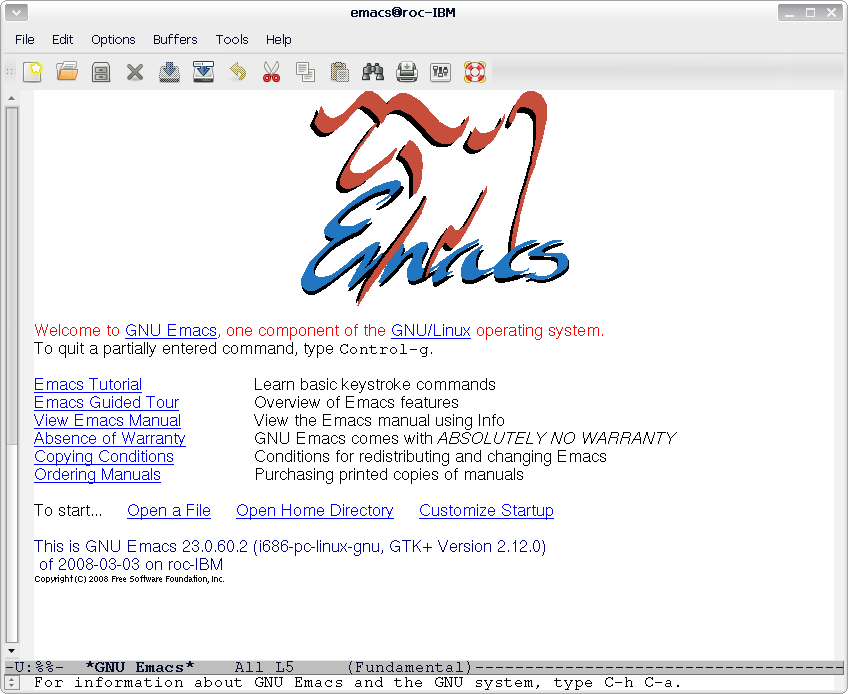This screenshot has height=694, width=848.
Task: Follow the GNU/Linux link
Action: [x=430, y=331]
